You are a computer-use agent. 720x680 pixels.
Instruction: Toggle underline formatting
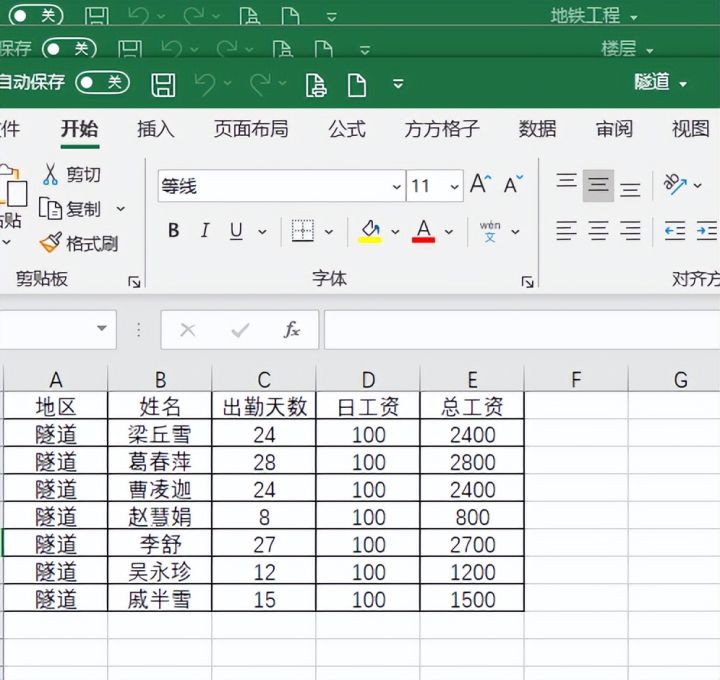point(236,231)
